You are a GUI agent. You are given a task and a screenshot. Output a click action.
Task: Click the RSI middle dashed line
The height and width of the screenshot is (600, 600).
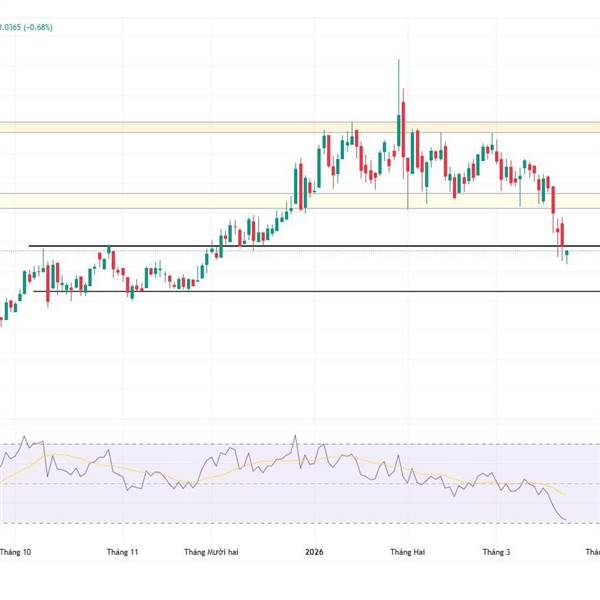point(300,484)
